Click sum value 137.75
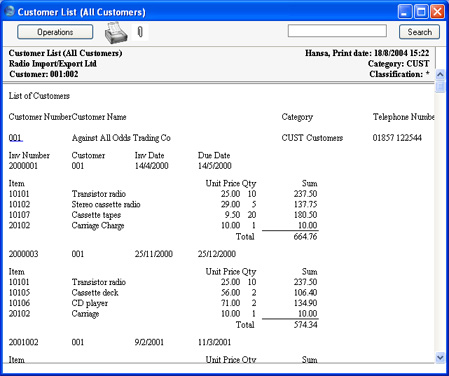 tap(305, 204)
